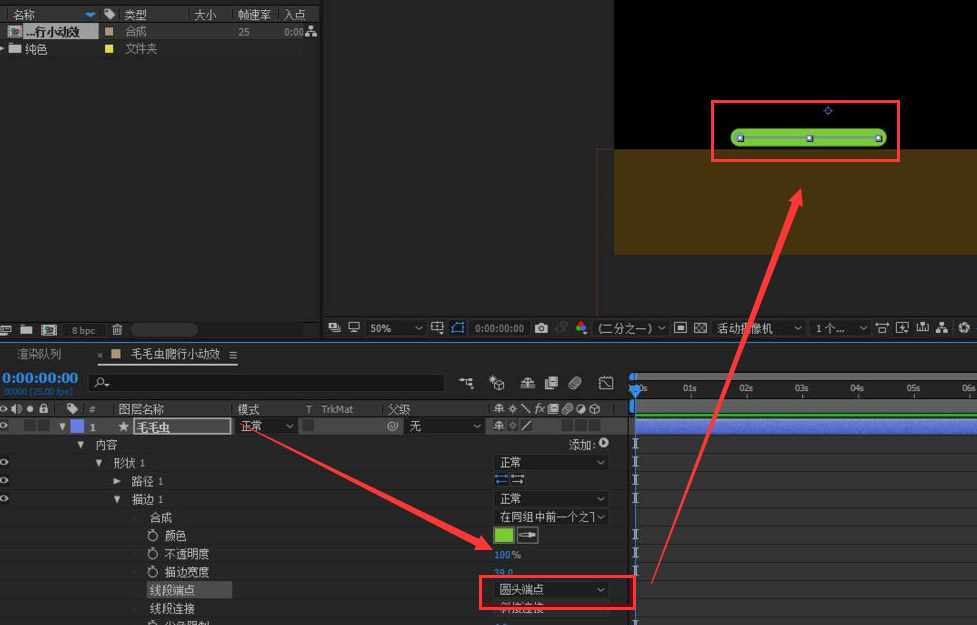
Task: Toggle the stopwatch for 不透明度
Action: point(153,554)
